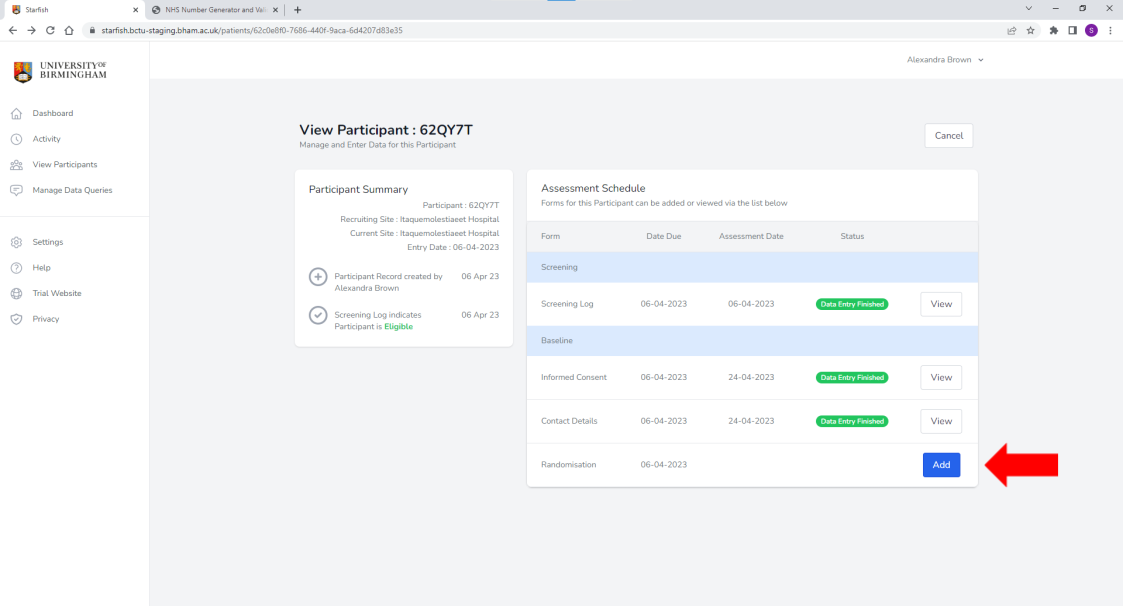Screen dimensions: 1123x606
Task: Click the Dashboard home icon
Action: (16, 113)
